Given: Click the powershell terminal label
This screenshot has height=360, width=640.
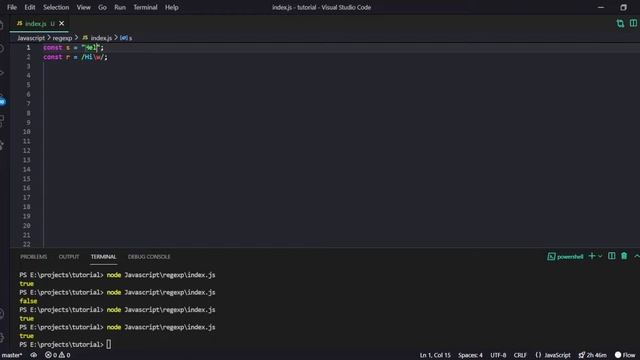Looking at the screenshot, I should click(565, 256).
